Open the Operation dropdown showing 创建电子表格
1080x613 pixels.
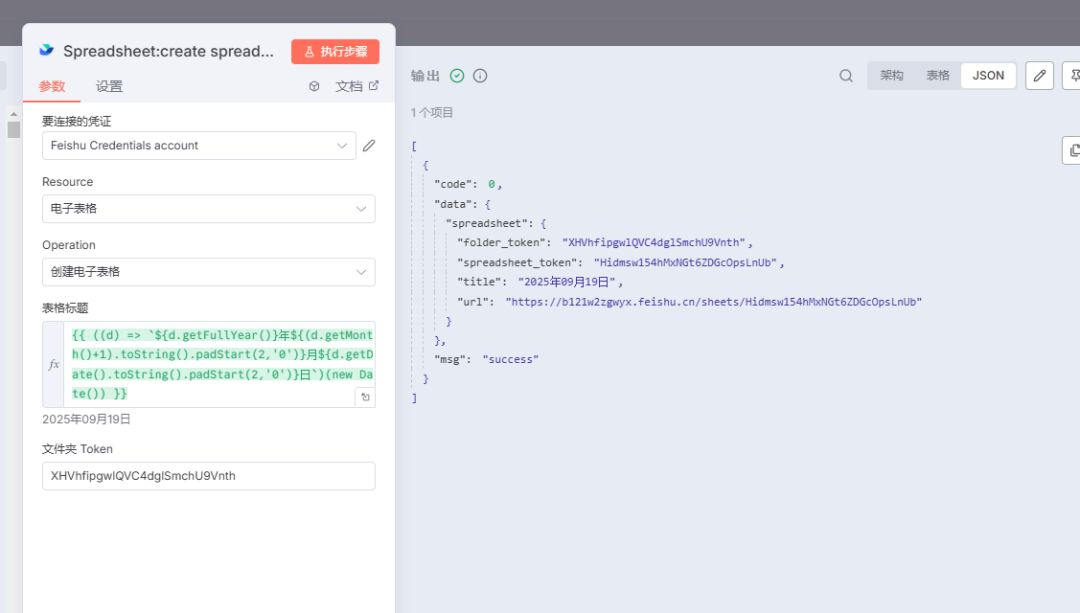pos(208,272)
